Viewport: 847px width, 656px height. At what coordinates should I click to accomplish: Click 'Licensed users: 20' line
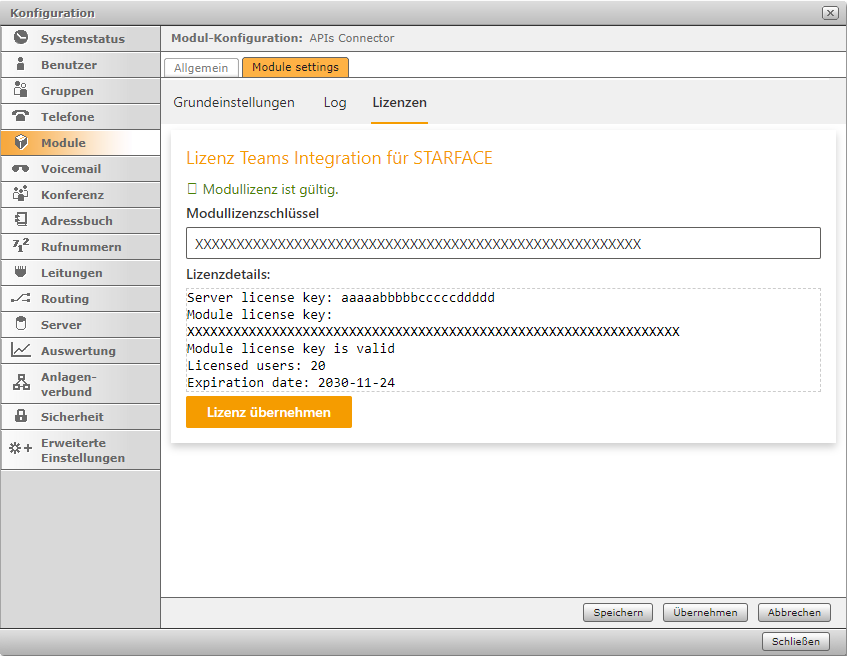pos(256,365)
